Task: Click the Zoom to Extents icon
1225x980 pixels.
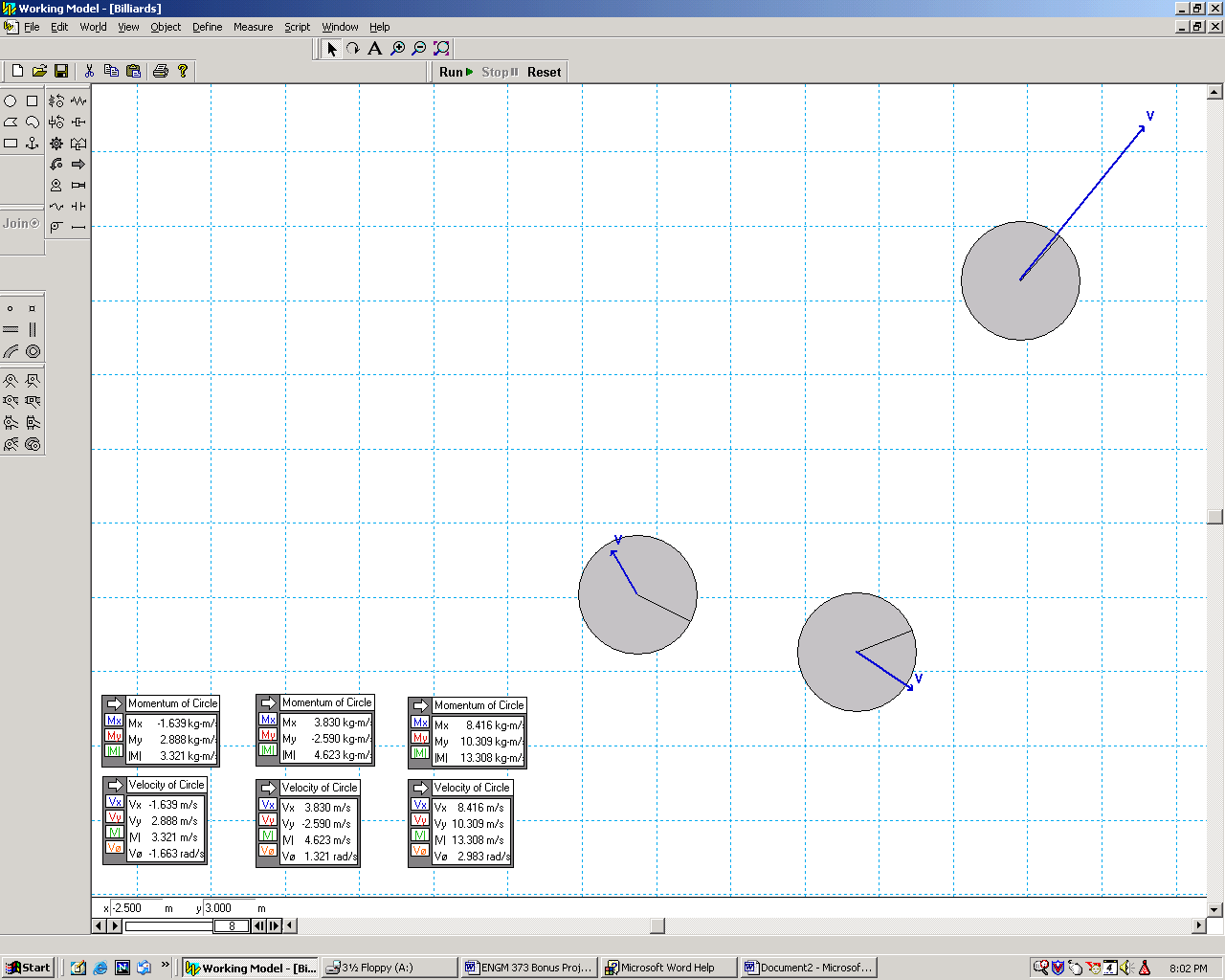Action: pos(441,49)
